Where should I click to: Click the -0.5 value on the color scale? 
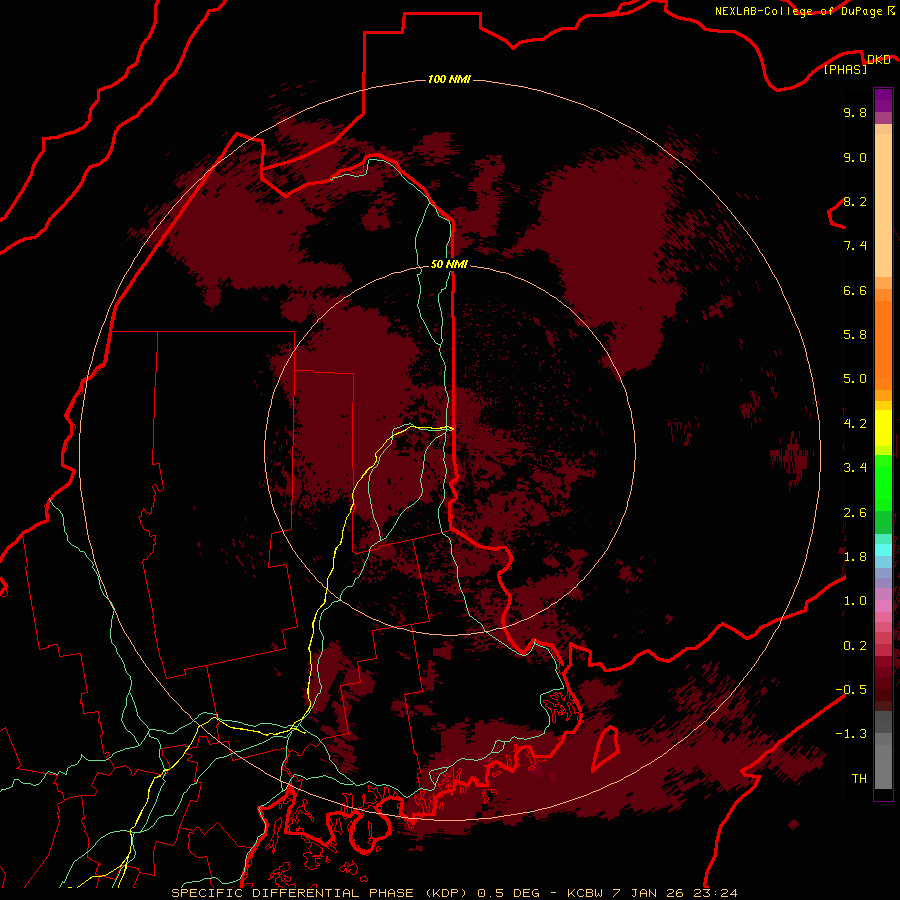pyautogui.click(x=851, y=690)
